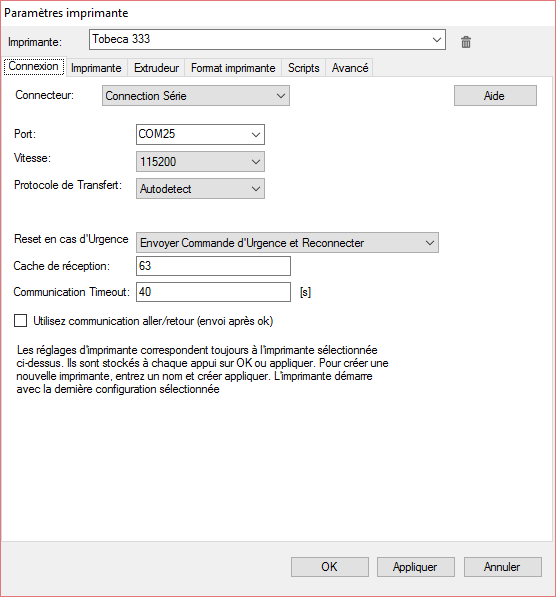Screen dimensions: 556x597
Task: Click the Aide button
Action: tap(495, 96)
